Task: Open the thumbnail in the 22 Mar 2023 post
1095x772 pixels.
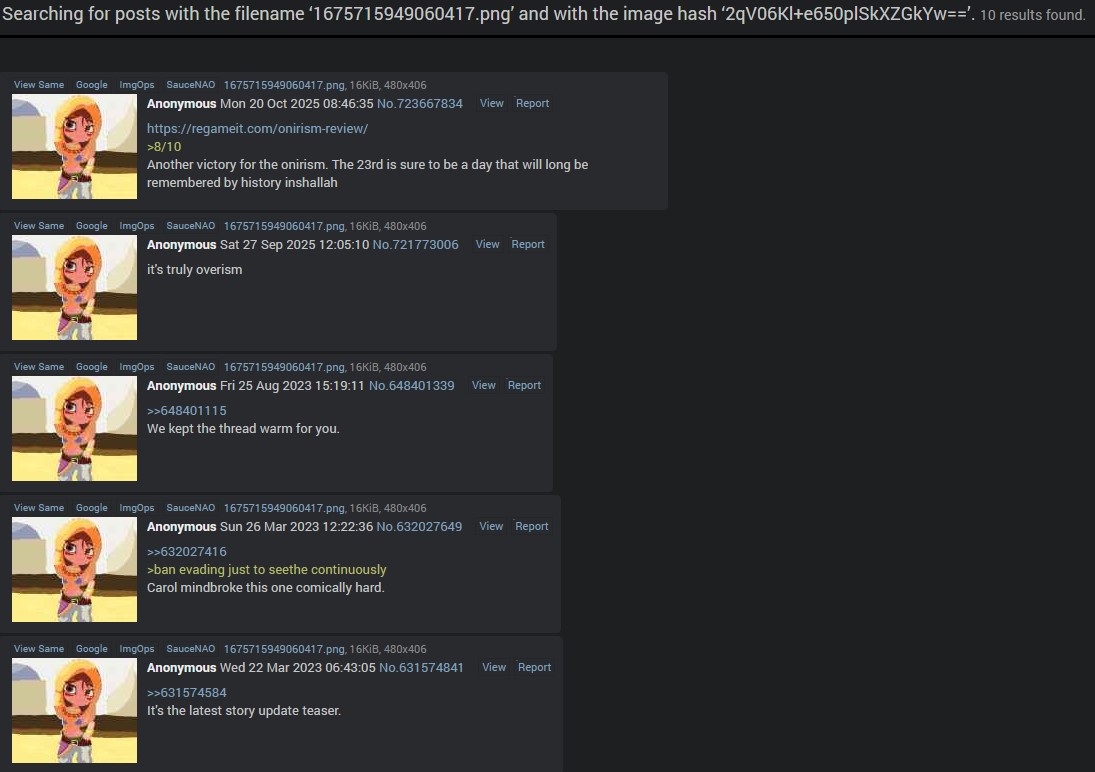Action: tap(75, 711)
